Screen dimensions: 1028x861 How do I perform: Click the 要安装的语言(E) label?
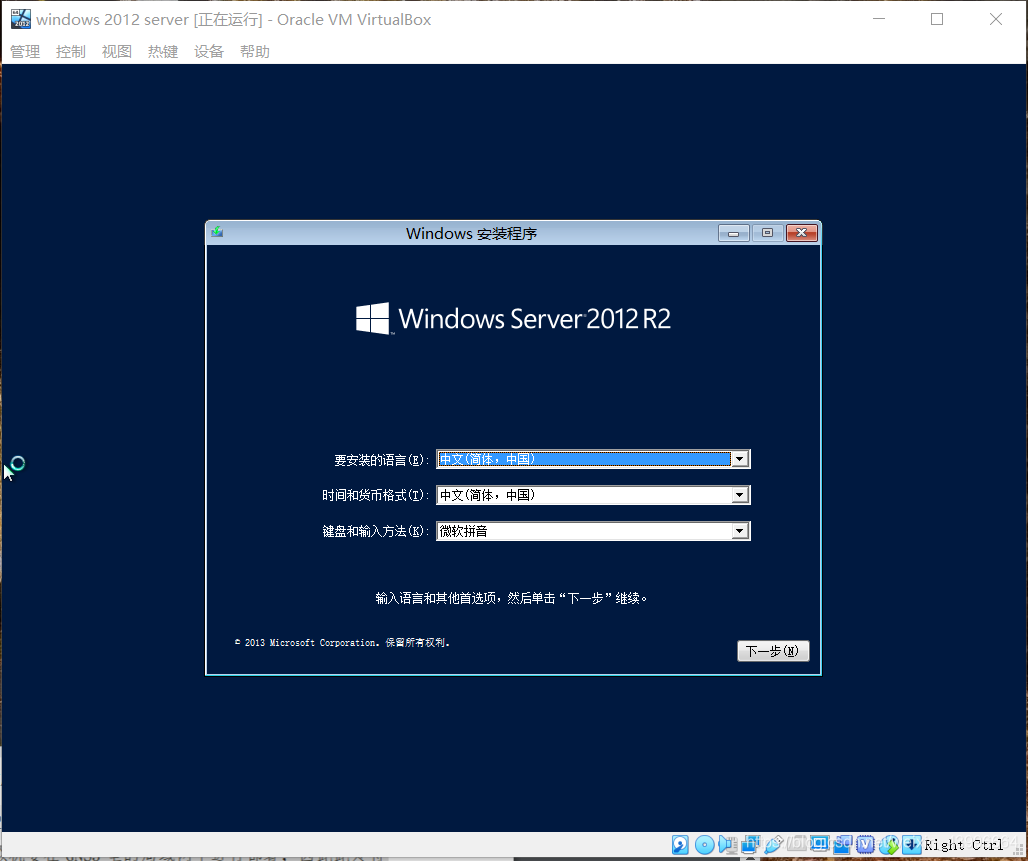tap(382, 460)
